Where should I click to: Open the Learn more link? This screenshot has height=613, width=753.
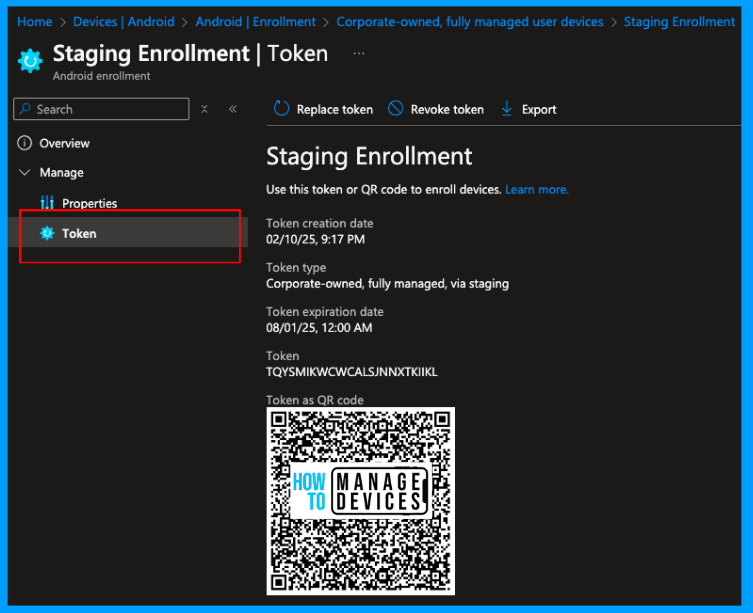[x=537, y=190]
